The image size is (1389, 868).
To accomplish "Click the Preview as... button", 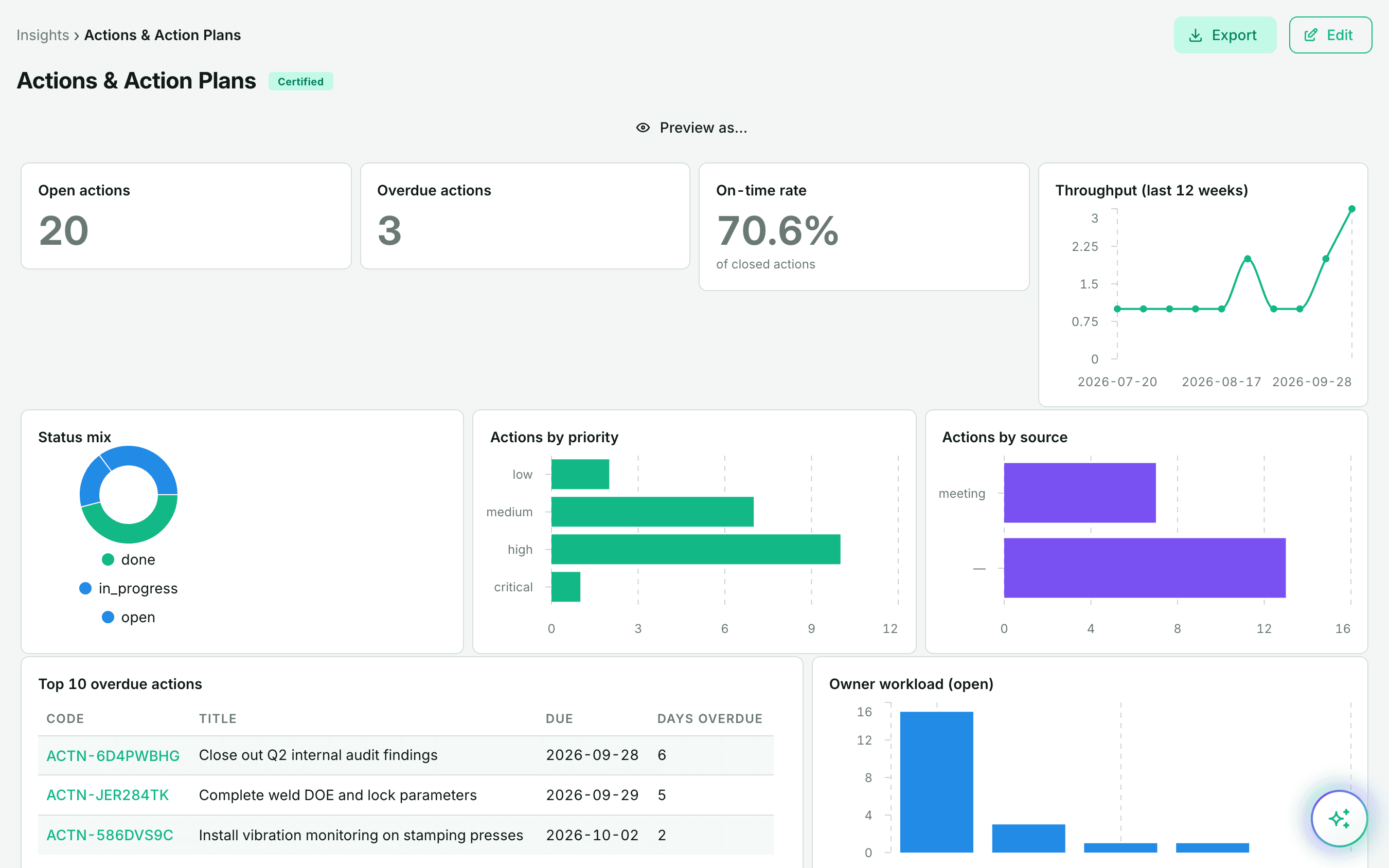I will (x=692, y=128).
